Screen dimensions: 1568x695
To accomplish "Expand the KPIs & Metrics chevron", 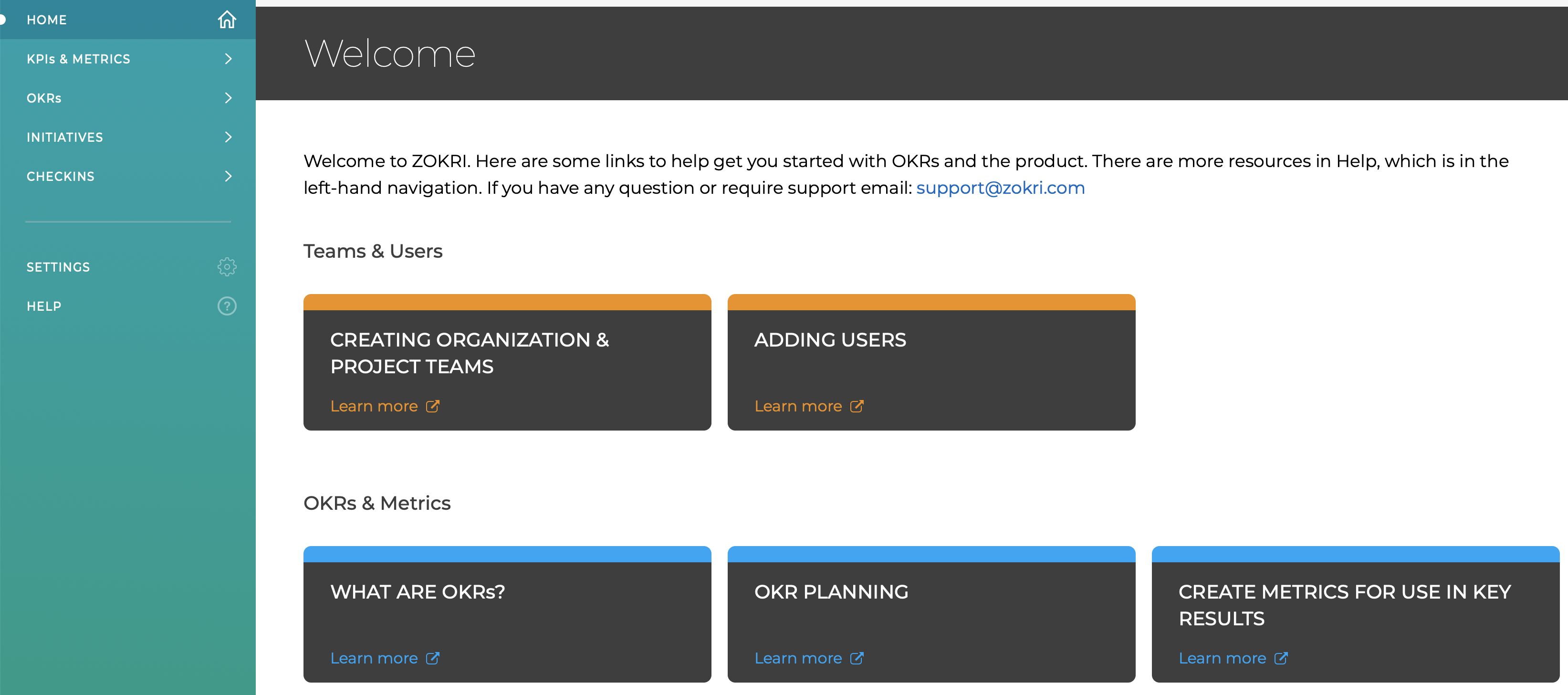I will click(228, 59).
